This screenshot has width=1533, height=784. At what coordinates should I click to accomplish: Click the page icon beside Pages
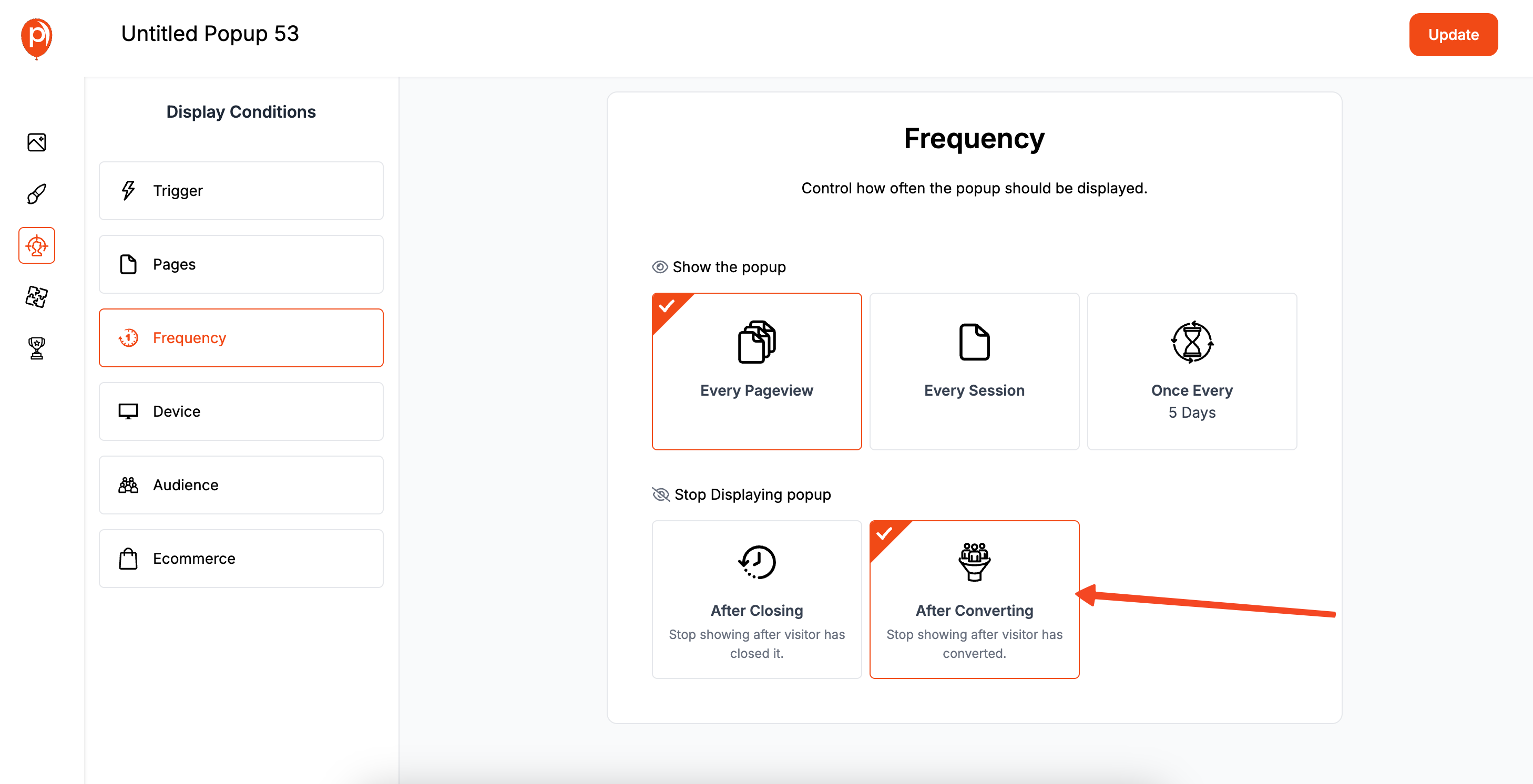click(128, 264)
